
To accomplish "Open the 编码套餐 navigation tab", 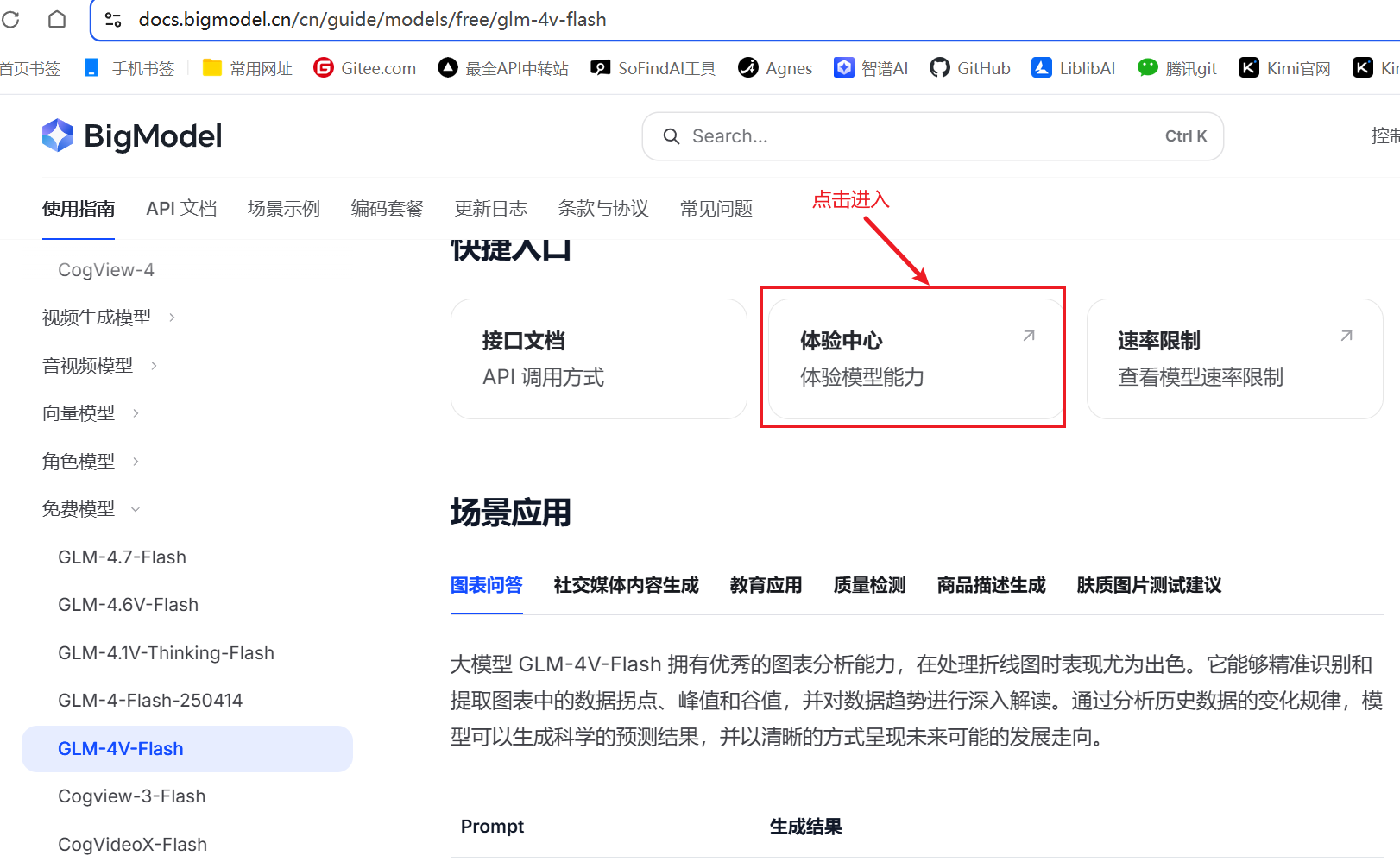I will [388, 209].
